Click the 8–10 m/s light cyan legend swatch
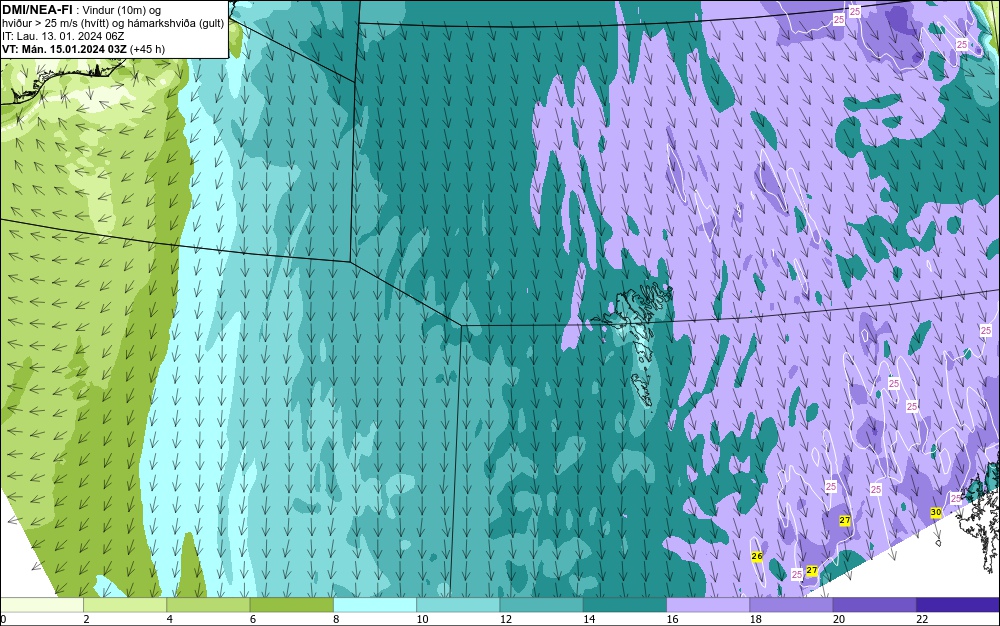 tap(375, 605)
